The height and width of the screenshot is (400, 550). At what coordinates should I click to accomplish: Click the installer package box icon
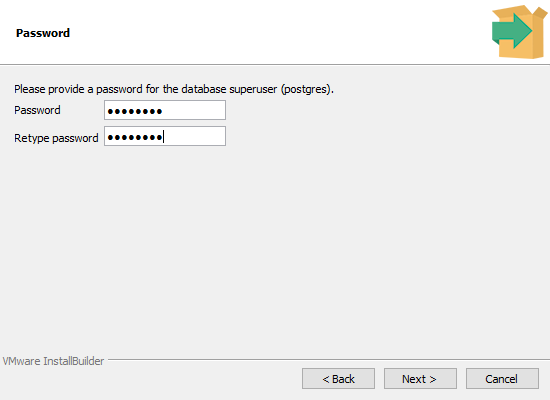519,32
